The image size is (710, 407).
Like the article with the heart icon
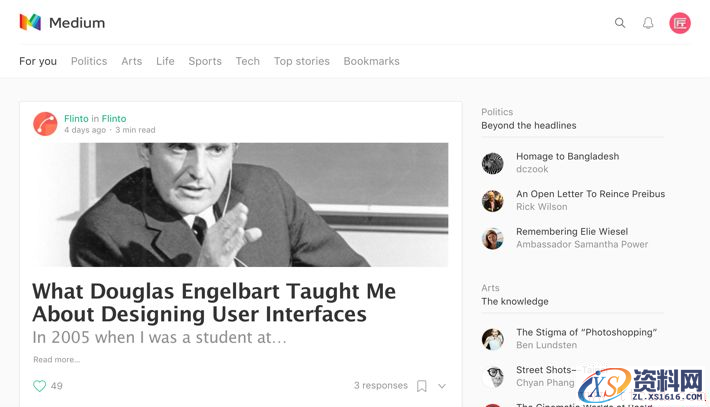pos(40,386)
